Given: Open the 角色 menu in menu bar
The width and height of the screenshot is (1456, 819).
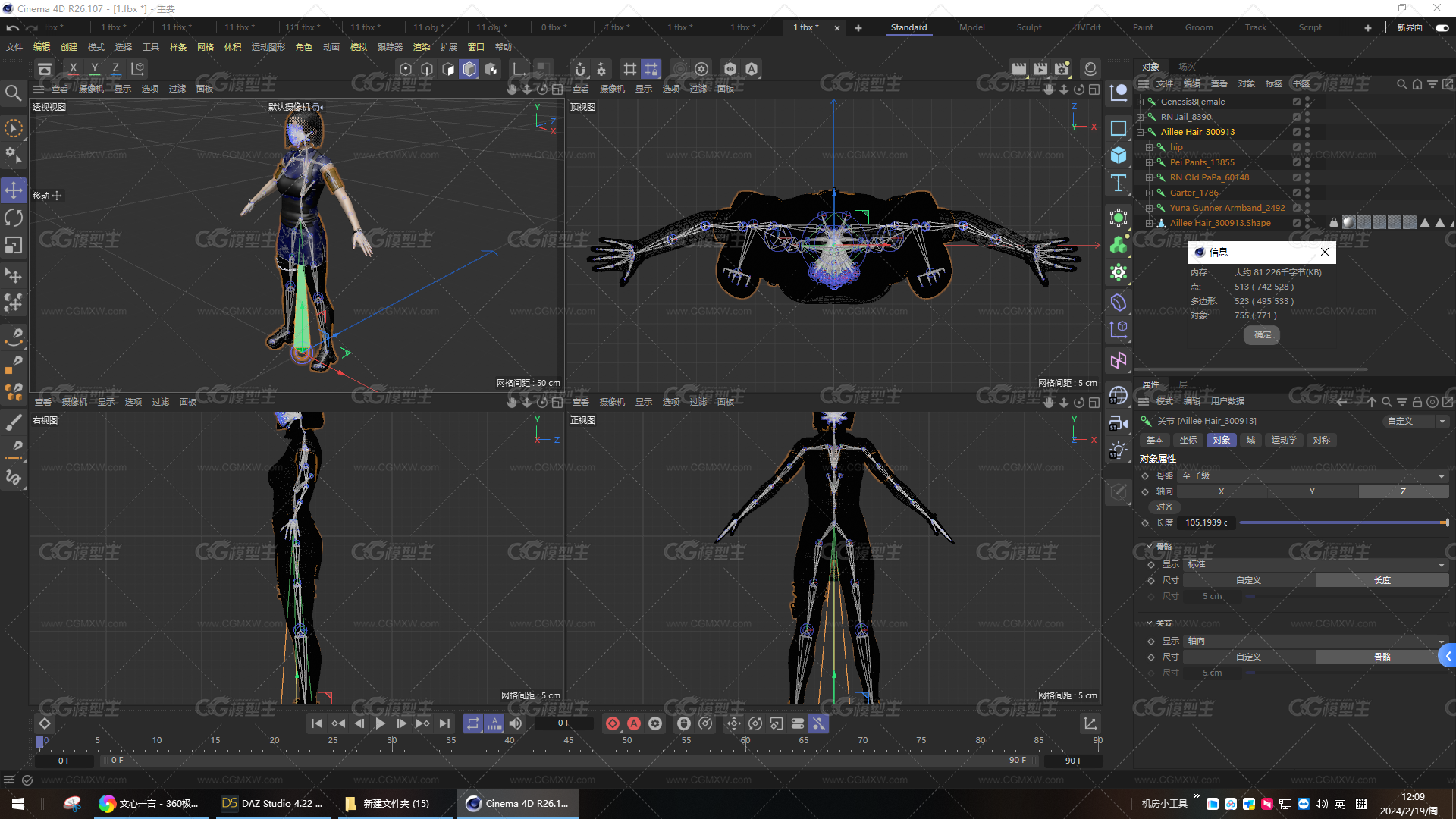Looking at the screenshot, I should [x=304, y=47].
